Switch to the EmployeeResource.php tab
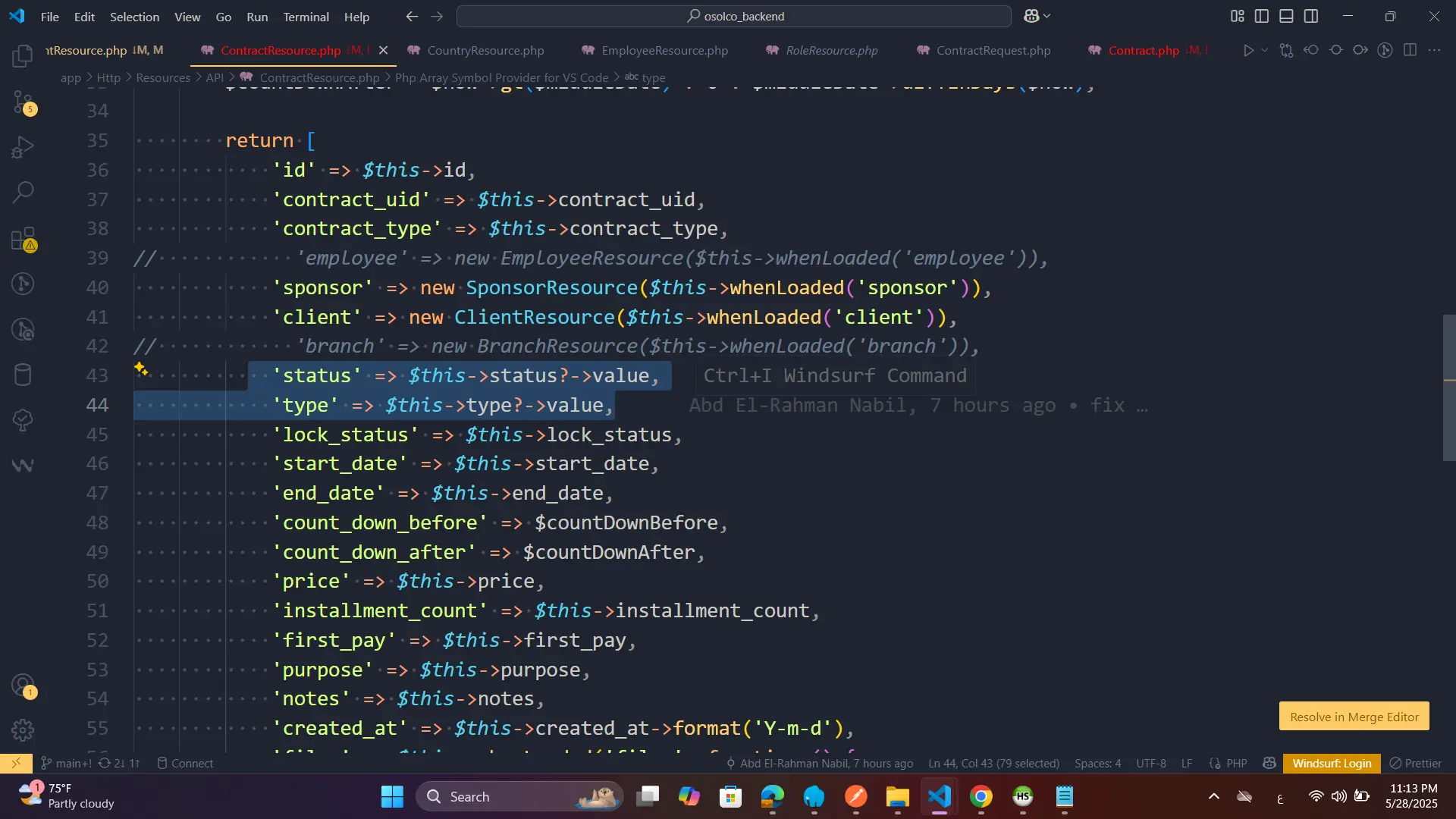Screen dimensions: 1456x819 coord(664,50)
